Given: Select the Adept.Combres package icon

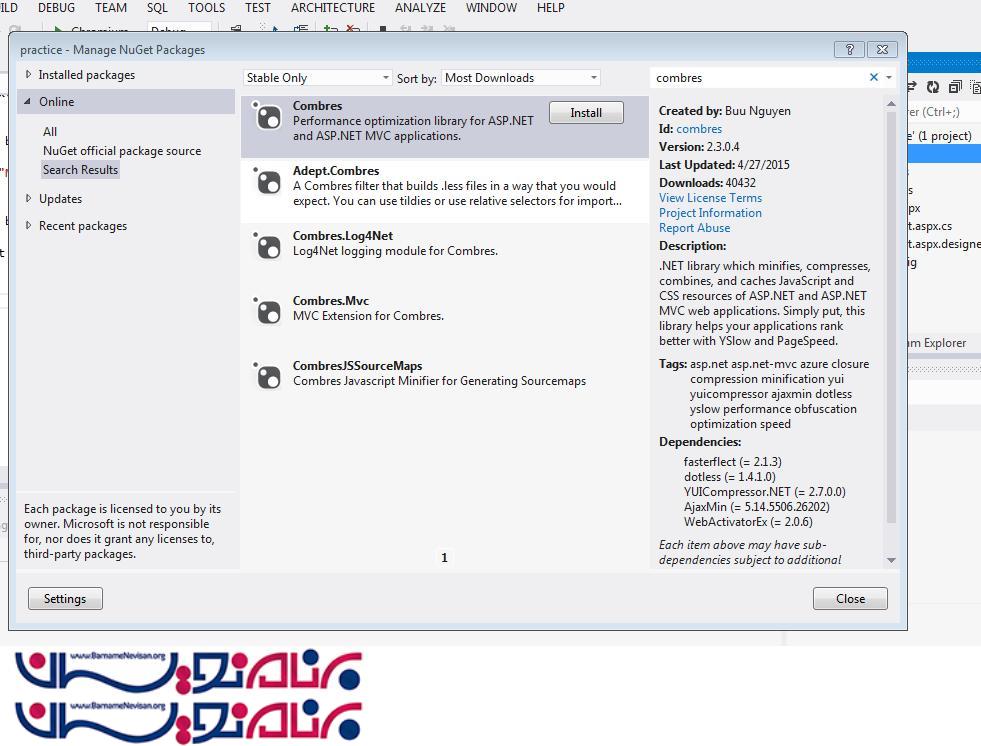Looking at the screenshot, I should click(268, 182).
